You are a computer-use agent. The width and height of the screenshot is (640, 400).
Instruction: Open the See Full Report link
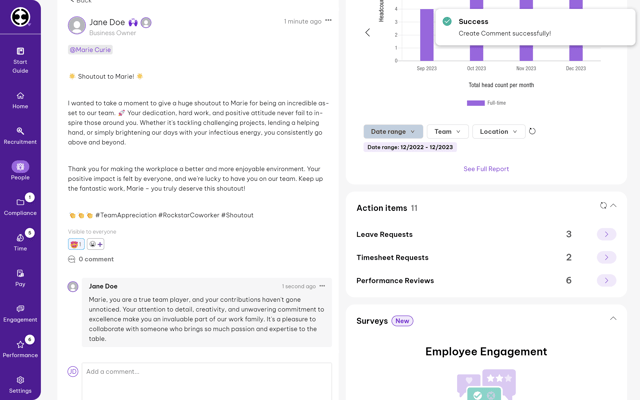[486, 169]
